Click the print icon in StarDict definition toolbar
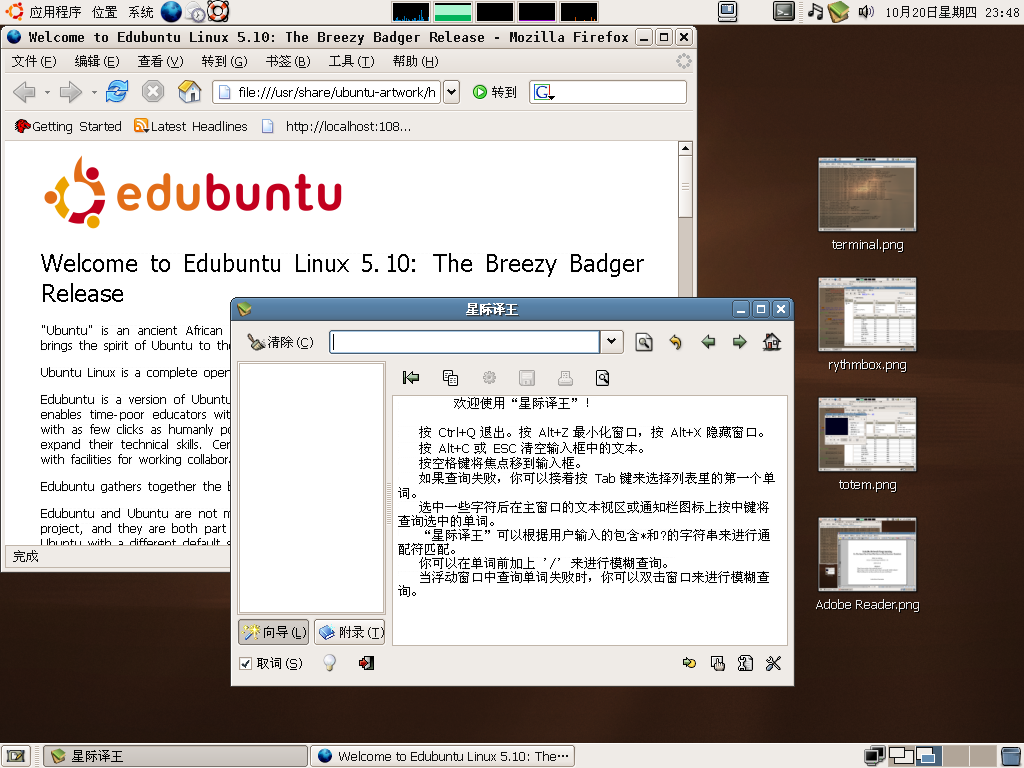 [565, 377]
